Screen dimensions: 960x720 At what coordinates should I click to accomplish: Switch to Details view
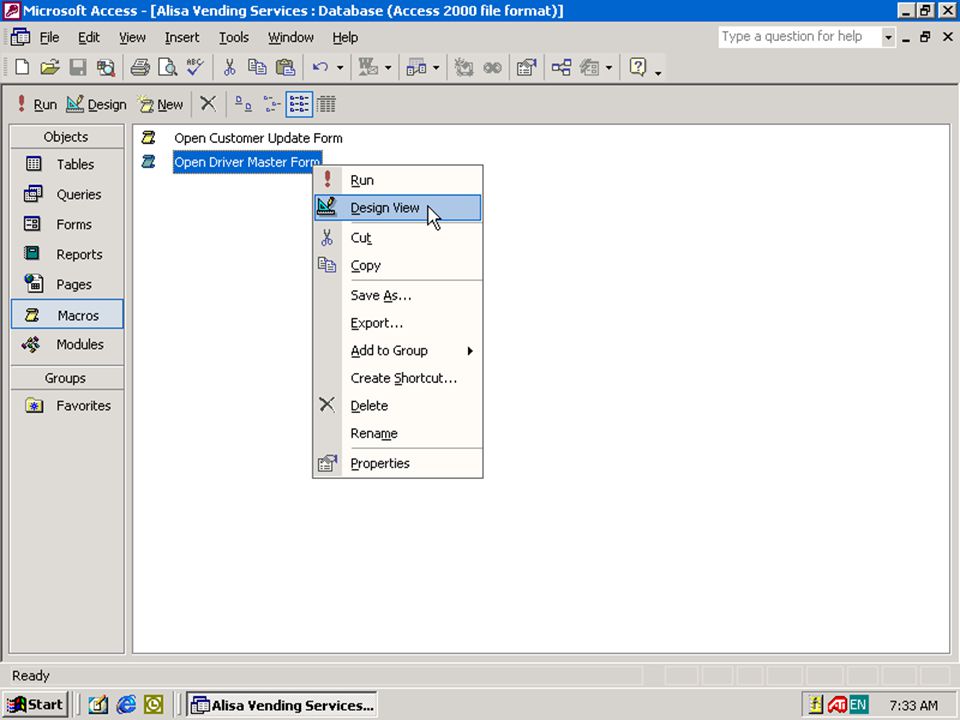pyautogui.click(x=326, y=104)
